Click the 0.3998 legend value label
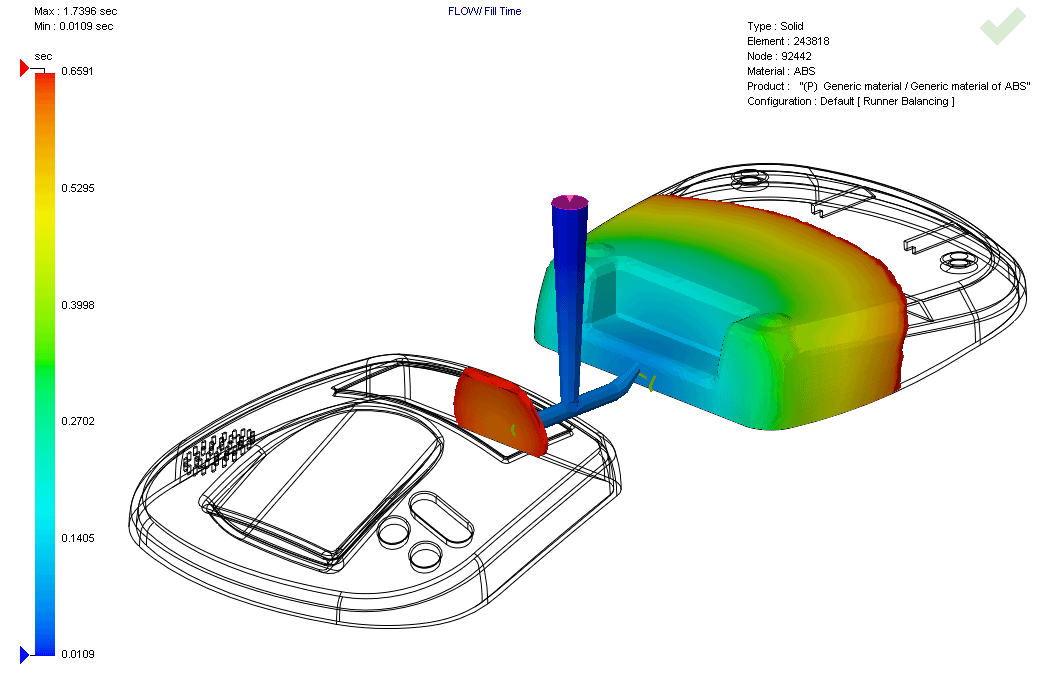 pos(79,305)
